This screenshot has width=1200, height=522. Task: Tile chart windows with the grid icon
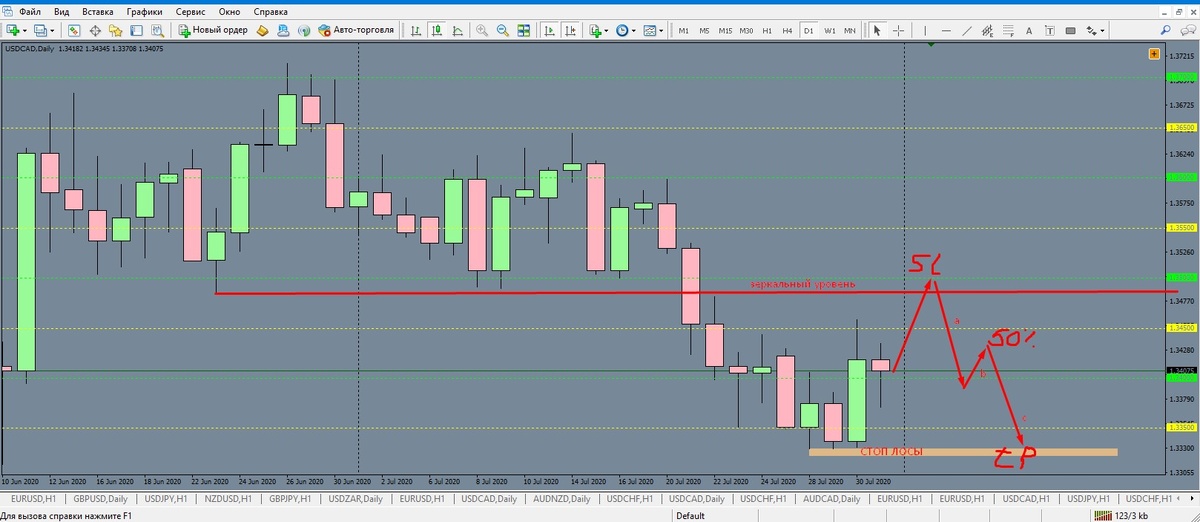[524, 30]
